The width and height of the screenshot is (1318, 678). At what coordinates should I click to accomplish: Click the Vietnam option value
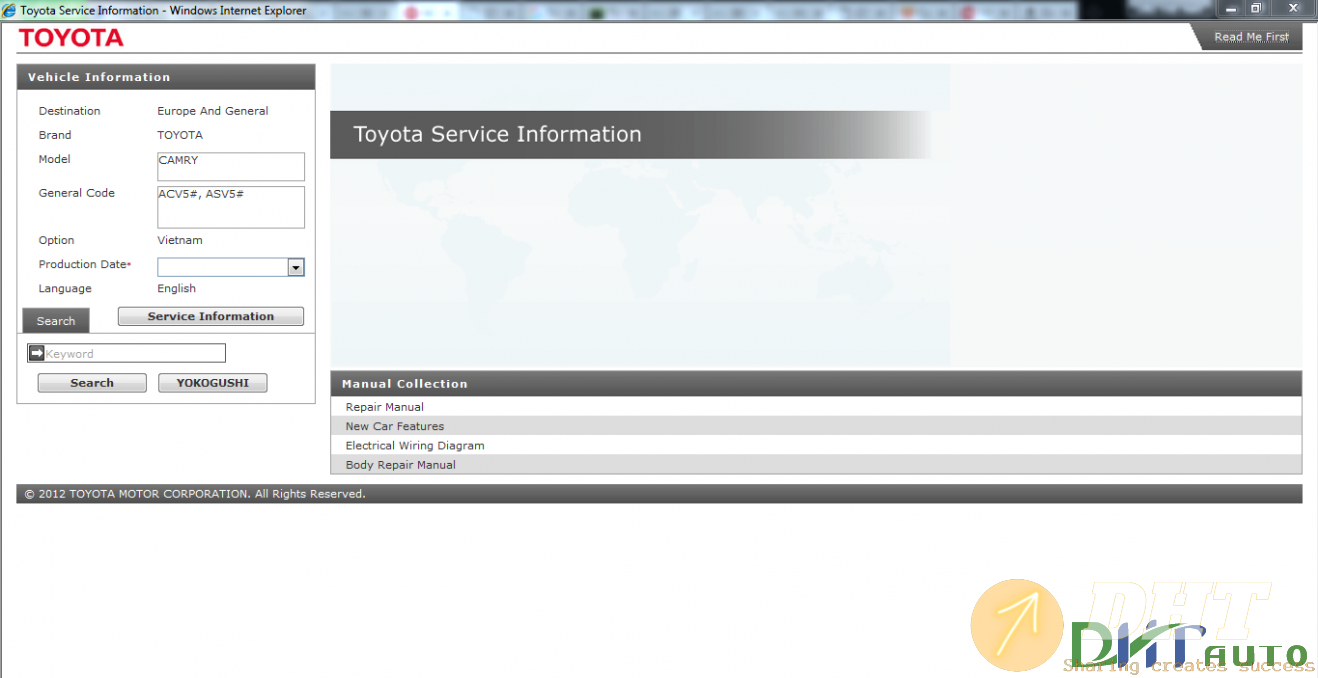[x=180, y=240]
